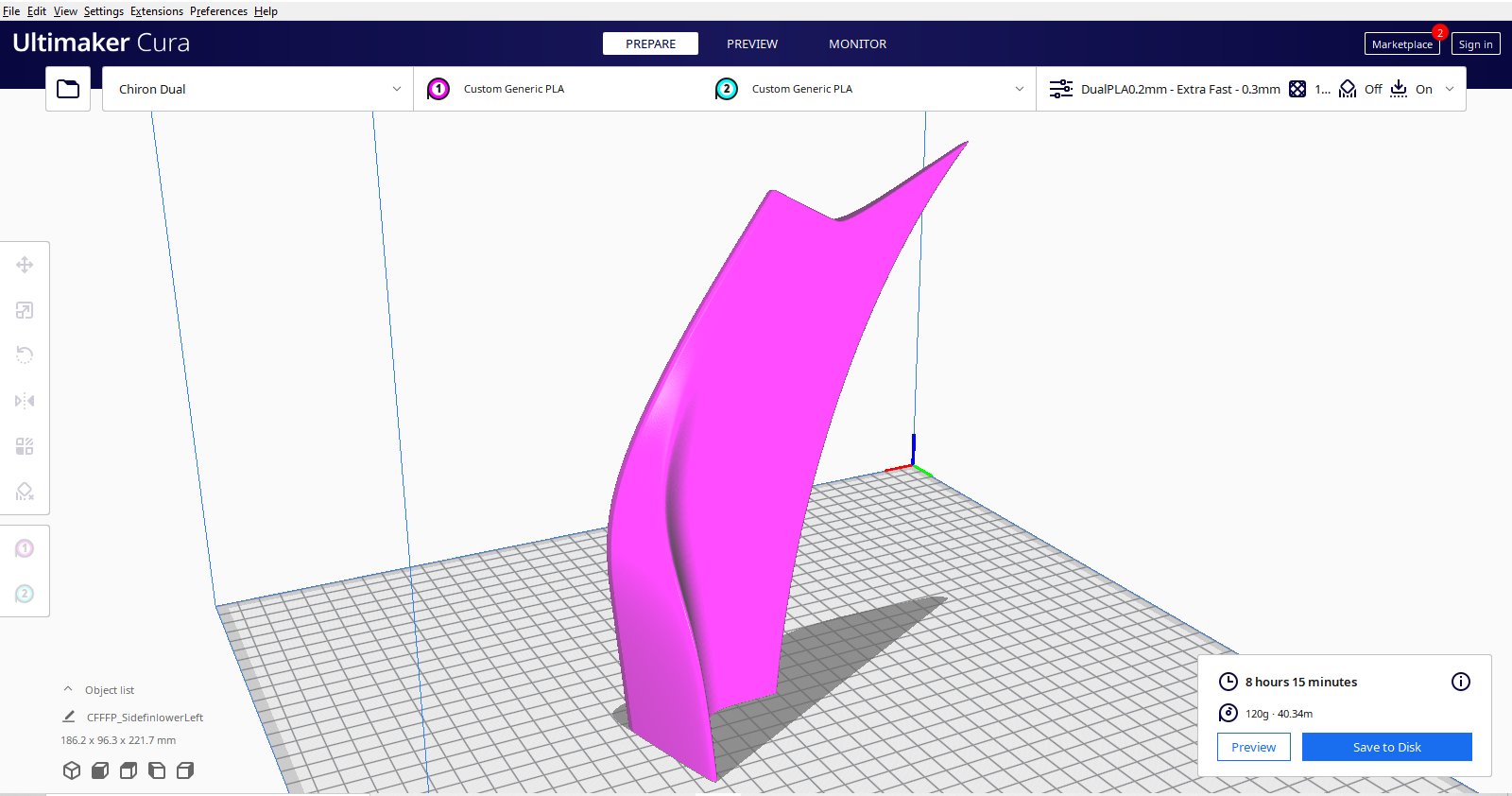Viewport: 1512px width, 796px height.
Task: Switch to top view cube
Action: click(129, 770)
